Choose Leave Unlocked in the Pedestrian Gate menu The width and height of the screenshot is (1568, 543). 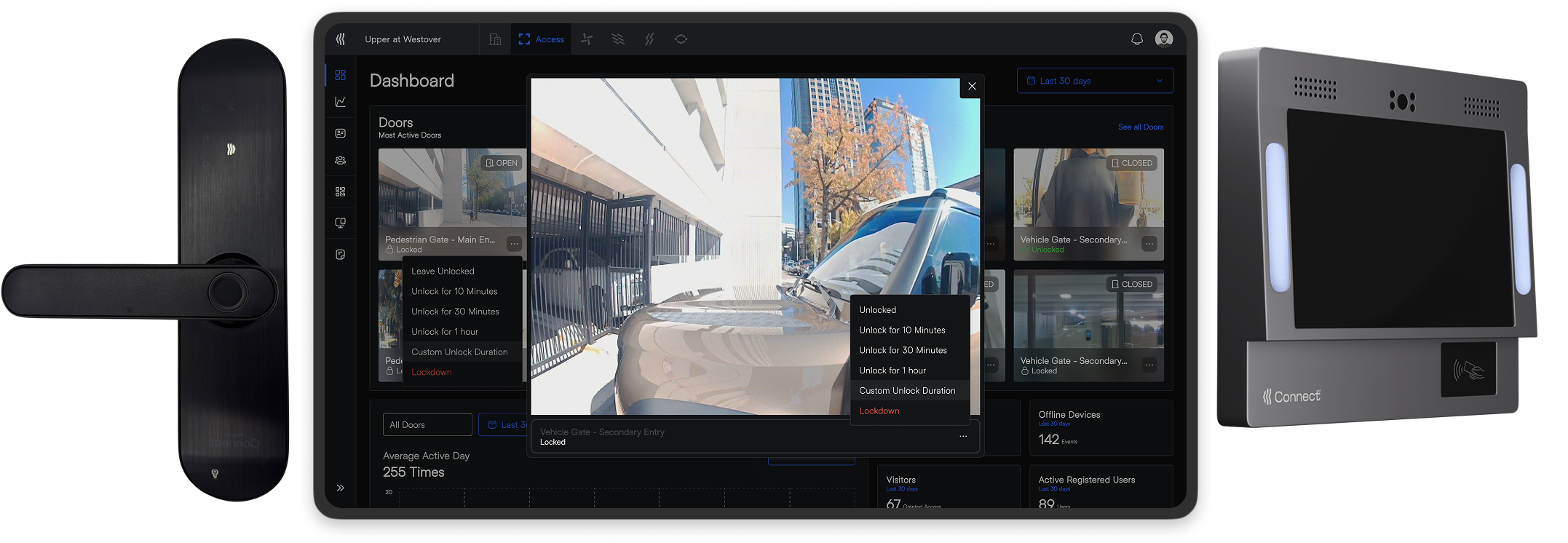462,271
